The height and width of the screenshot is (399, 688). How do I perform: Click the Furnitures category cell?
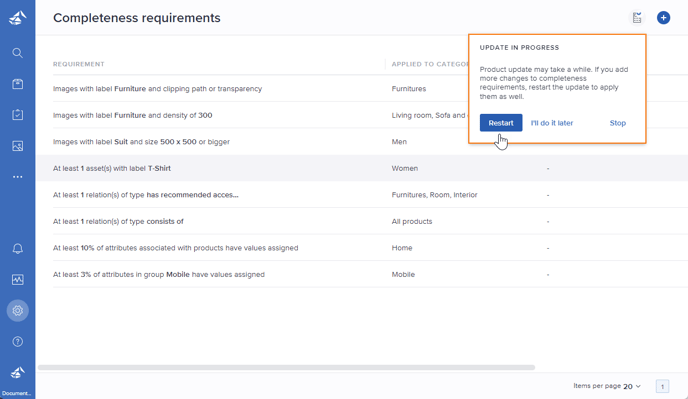click(408, 89)
